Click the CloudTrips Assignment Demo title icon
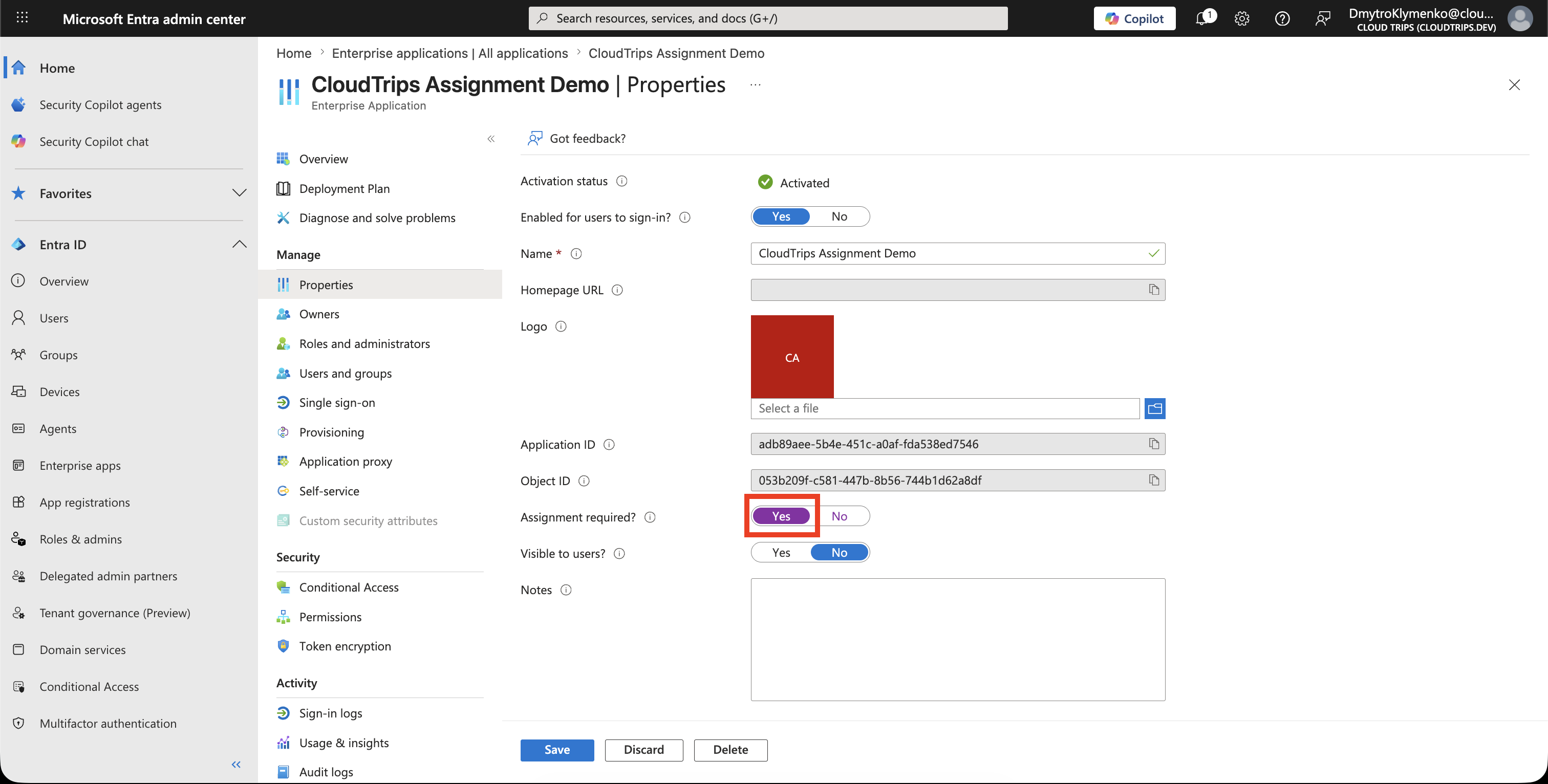 pos(289,92)
